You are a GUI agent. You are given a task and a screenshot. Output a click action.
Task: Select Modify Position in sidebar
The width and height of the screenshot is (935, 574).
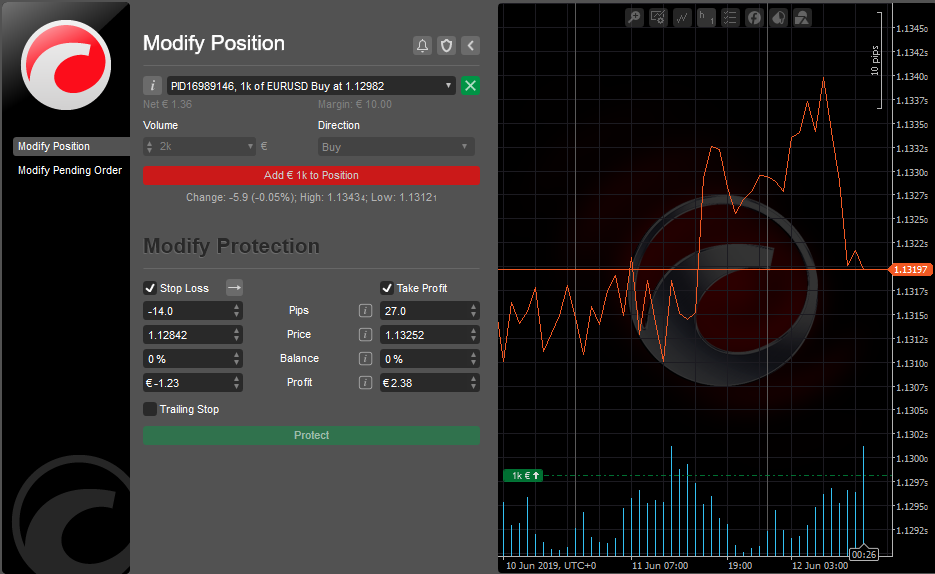pos(71,146)
